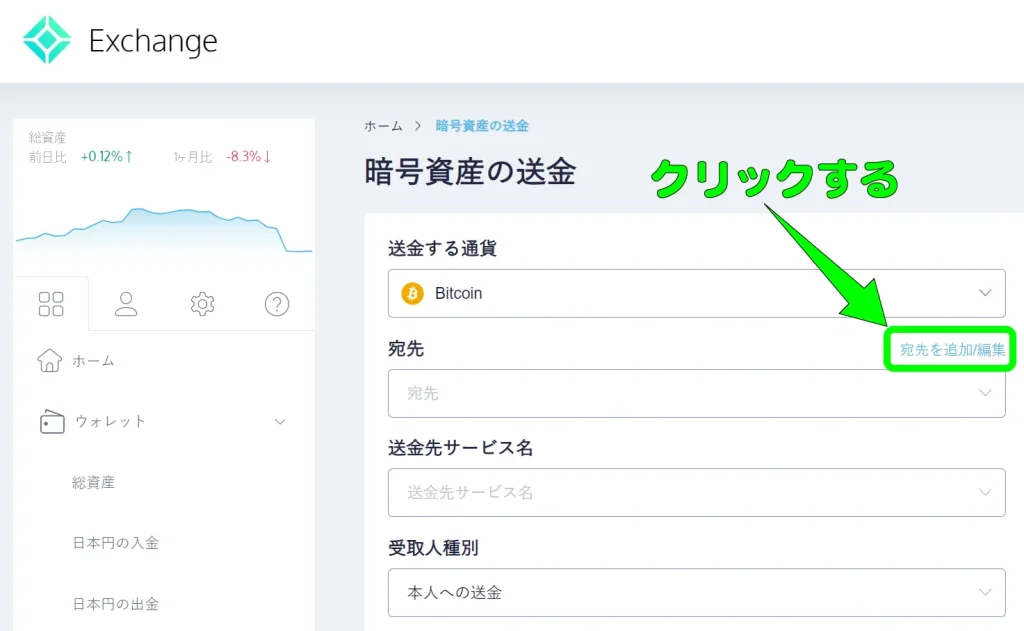Open the help question mark icon
The image size is (1024, 631).
[x=277, y=304]
